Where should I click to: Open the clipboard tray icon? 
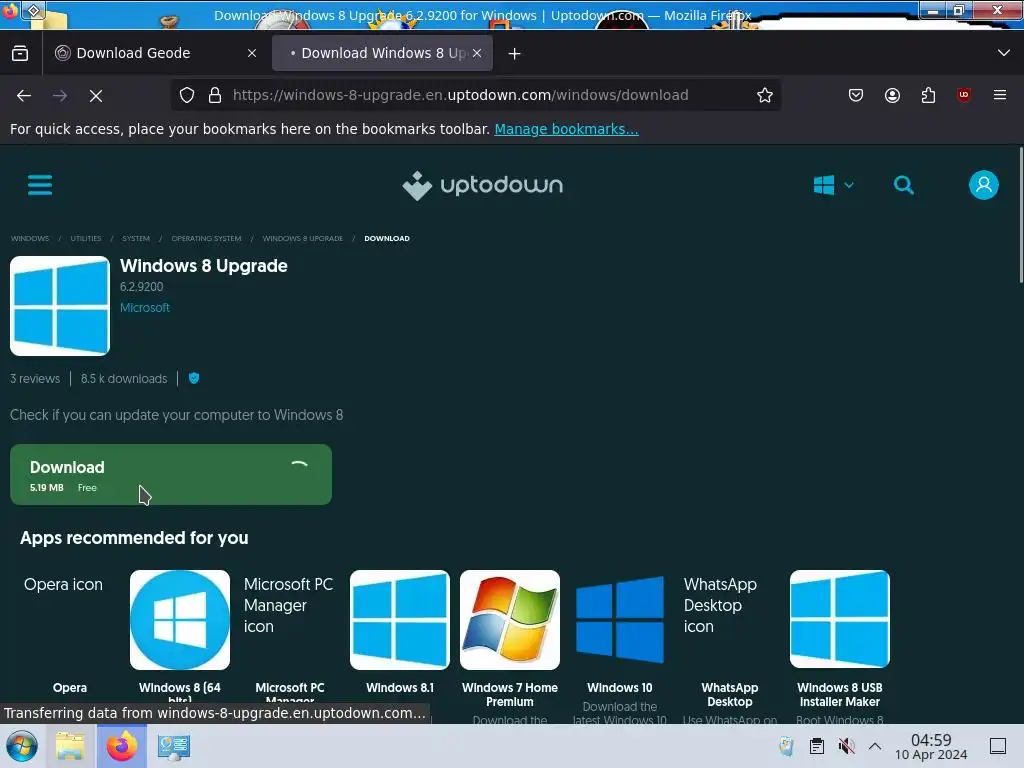click(x=816, y=746)
